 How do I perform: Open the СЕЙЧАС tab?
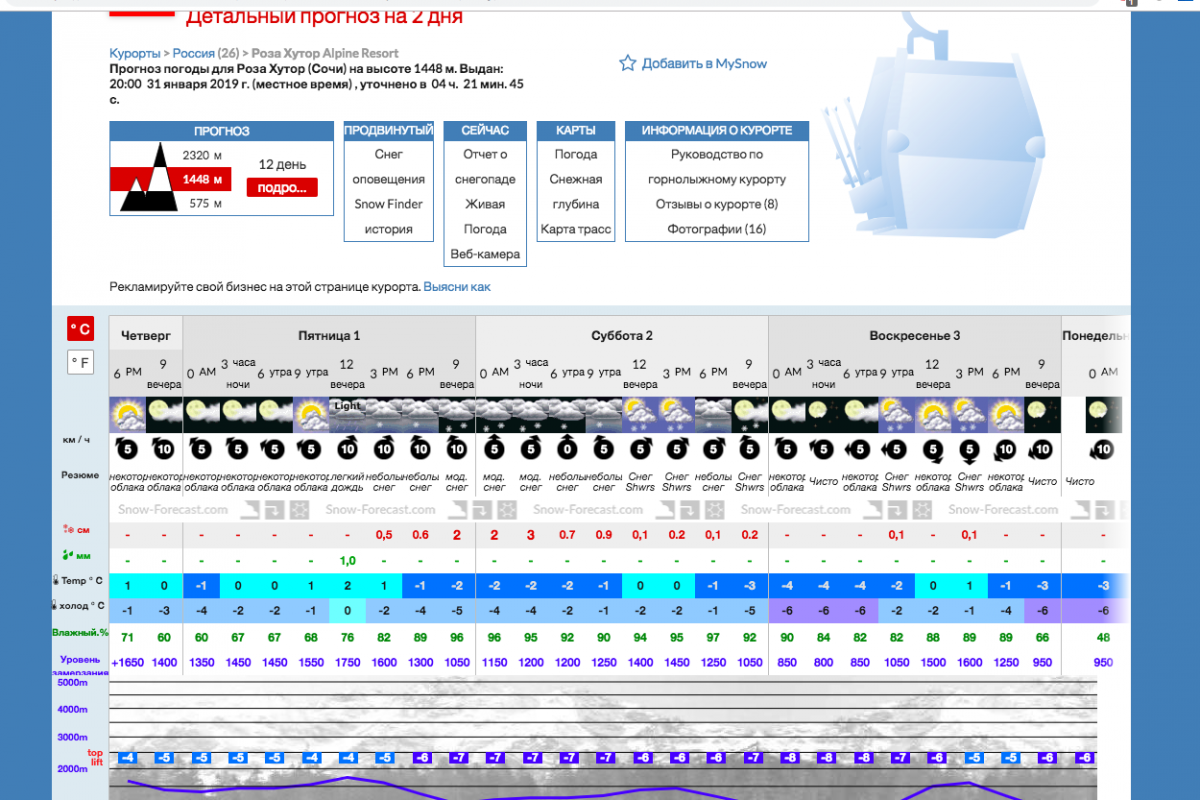485,131
